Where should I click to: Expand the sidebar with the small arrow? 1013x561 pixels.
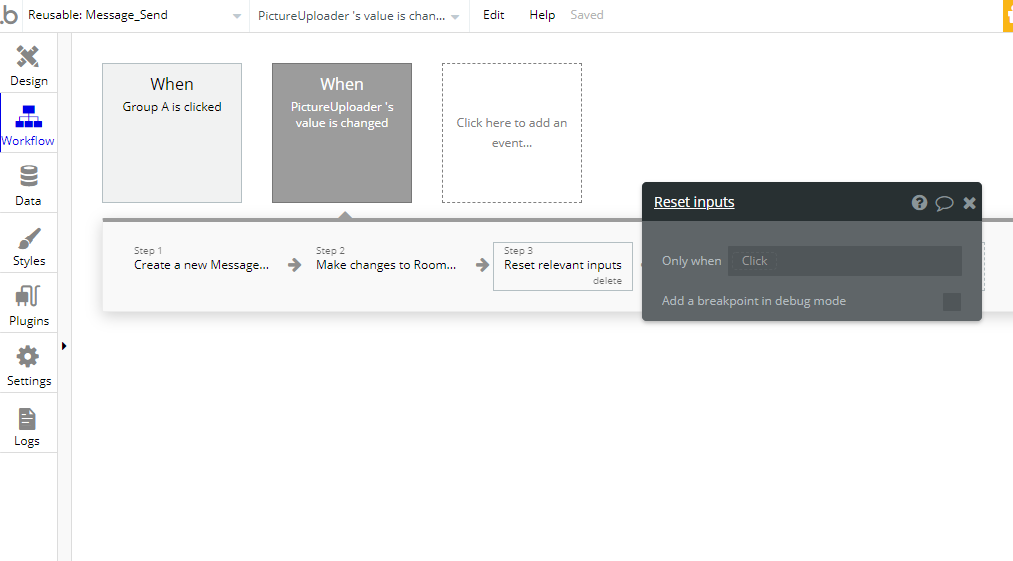[64, 346]
